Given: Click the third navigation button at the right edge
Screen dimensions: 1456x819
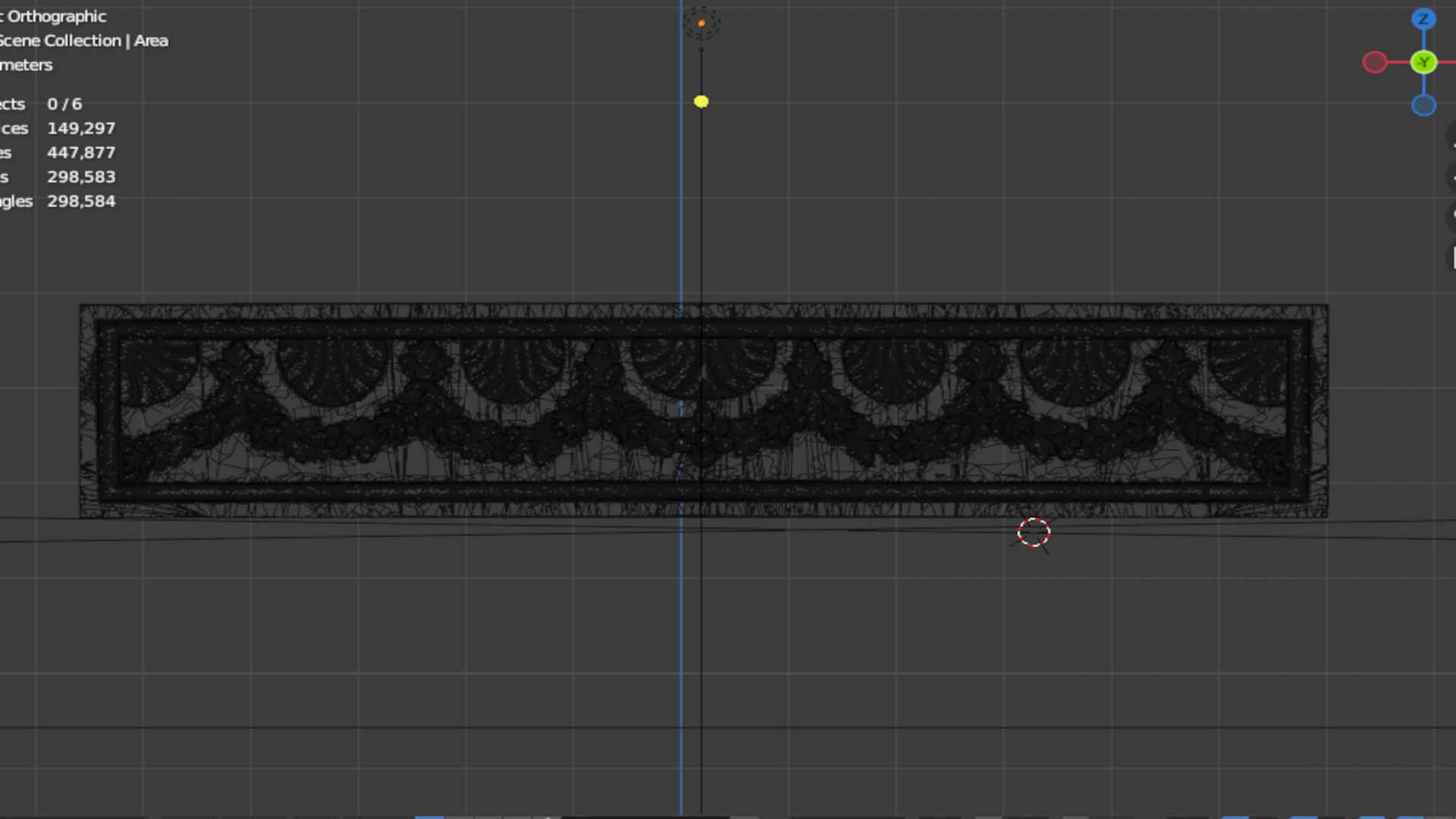Looking at the screenshot, I should (1451, 215).
